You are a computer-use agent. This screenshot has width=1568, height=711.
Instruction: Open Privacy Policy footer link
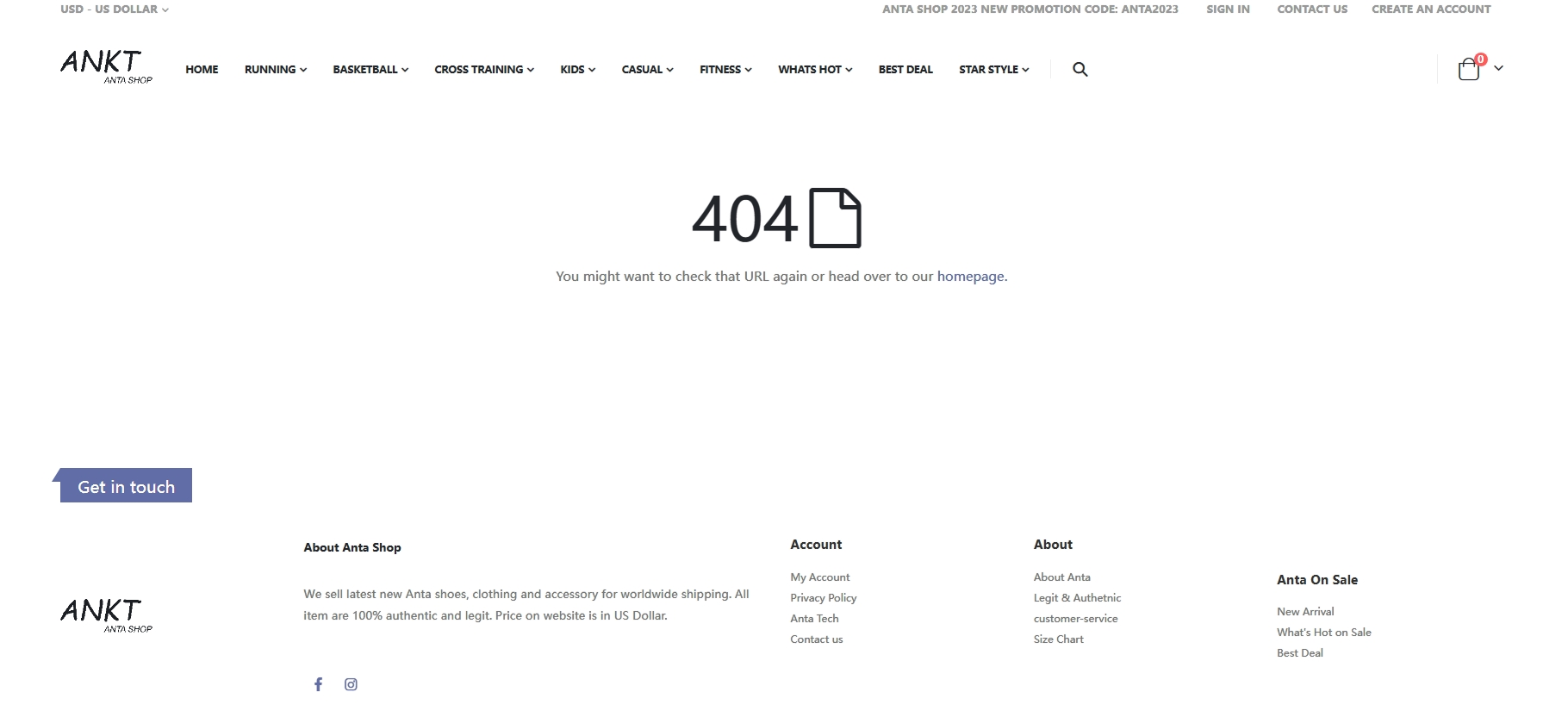coord(823,598)
